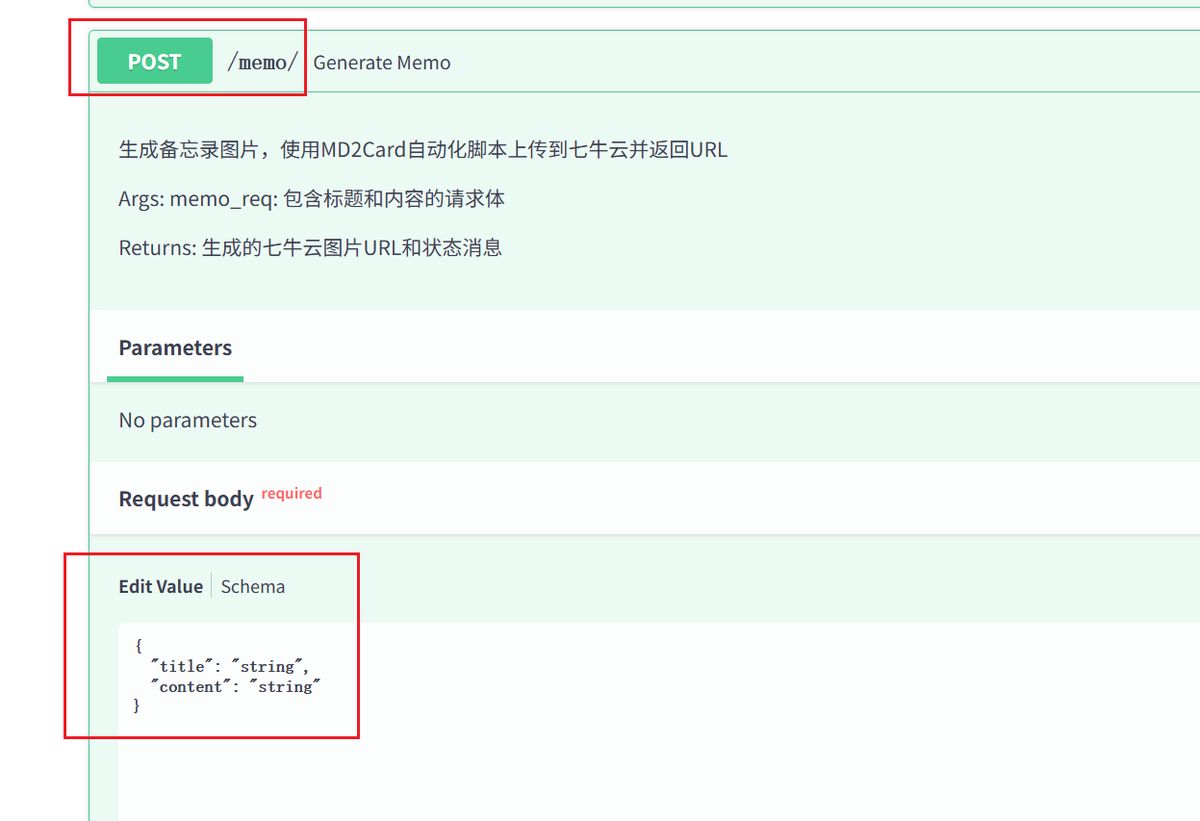
Task: Click the Args memo_req description line
Action: point(311,199)
